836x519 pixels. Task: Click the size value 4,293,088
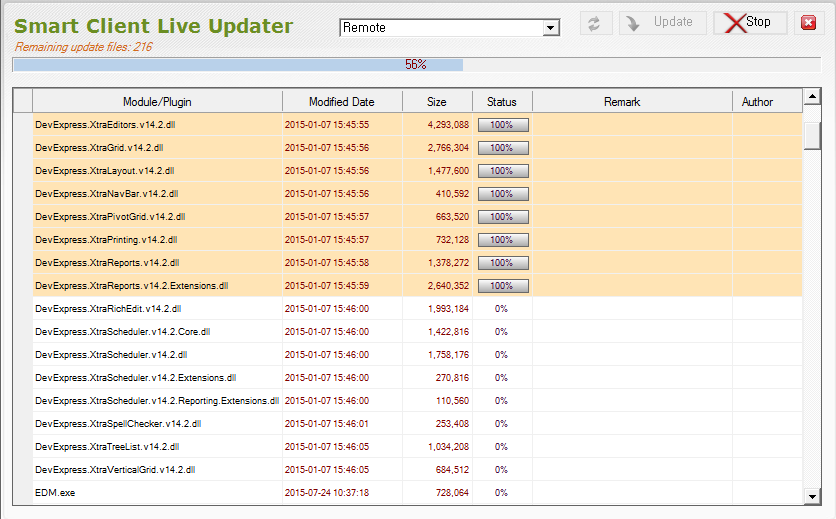click(448, 124)
